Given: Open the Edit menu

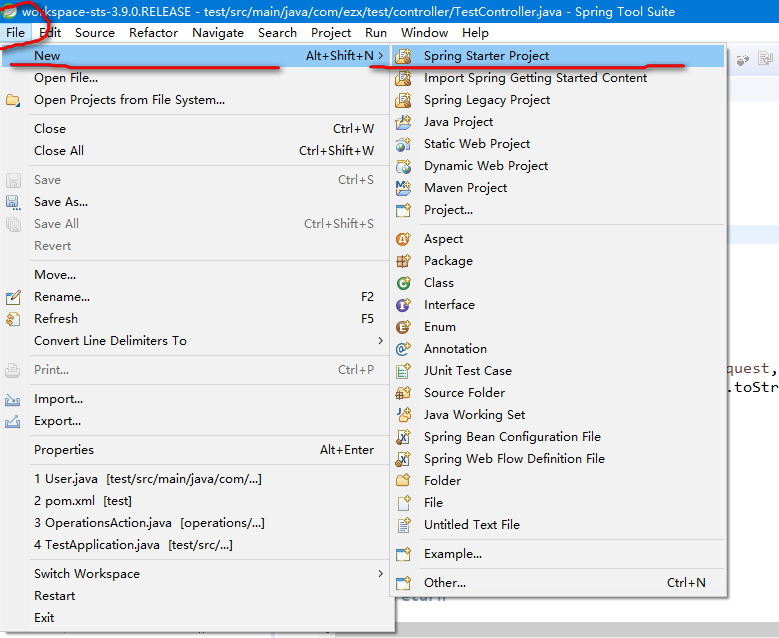Looking at the screenshot, I should [x=50, y=33].
